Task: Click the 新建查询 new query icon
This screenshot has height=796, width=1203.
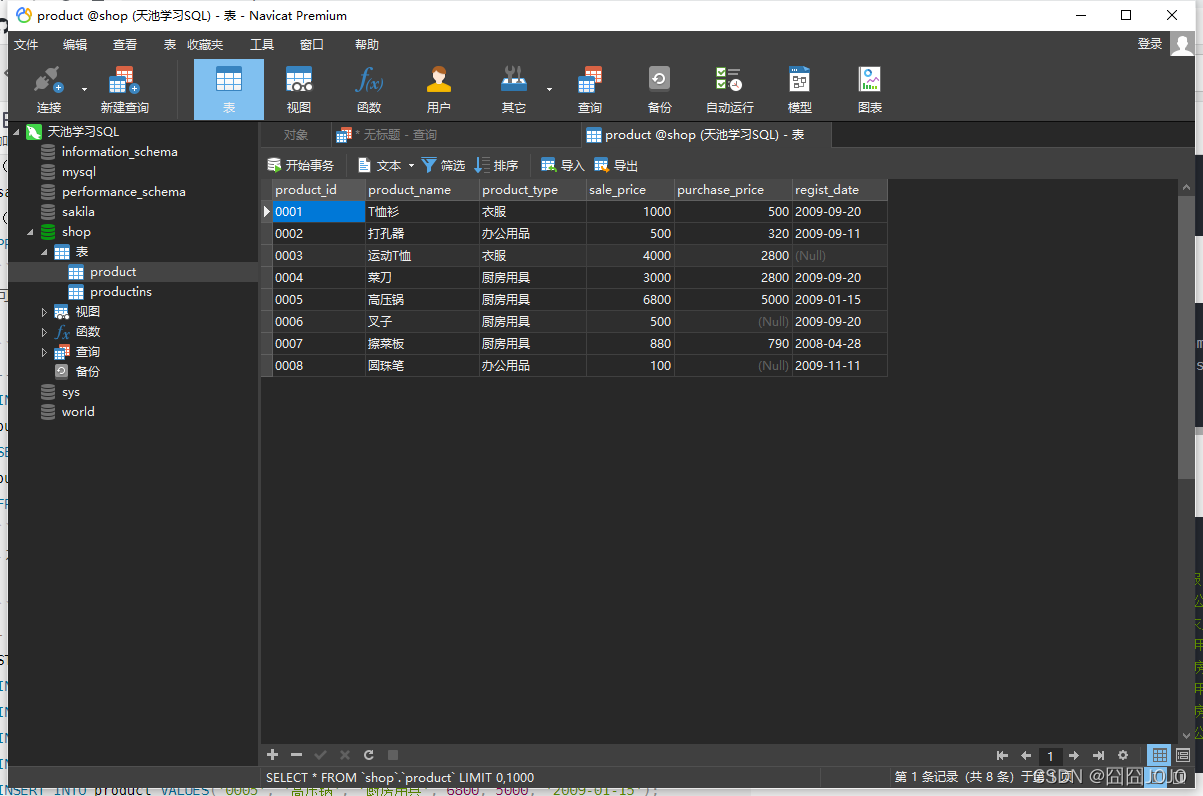Action: point(124,89)
